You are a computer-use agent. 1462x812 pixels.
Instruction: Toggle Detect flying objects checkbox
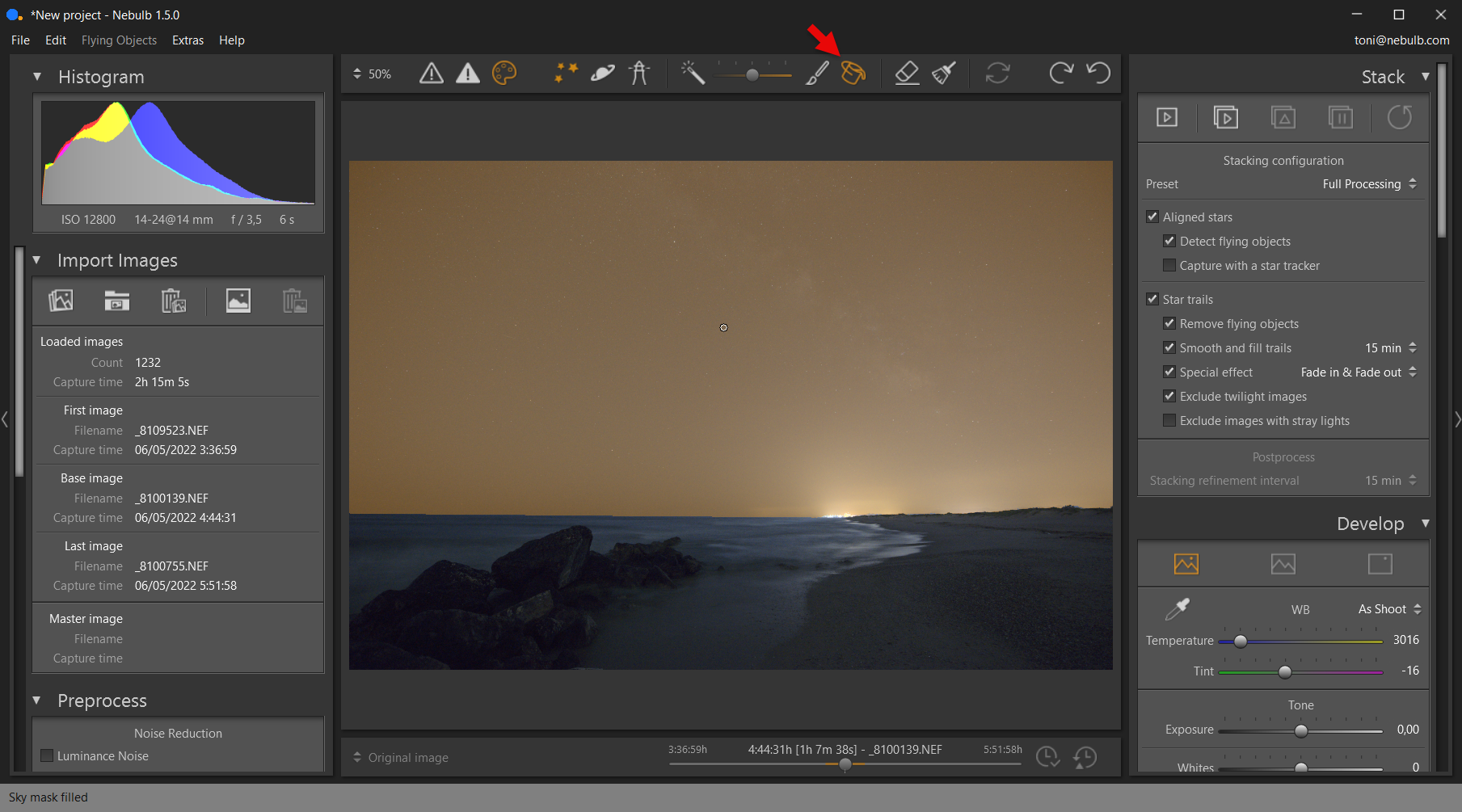[1169, 241]
